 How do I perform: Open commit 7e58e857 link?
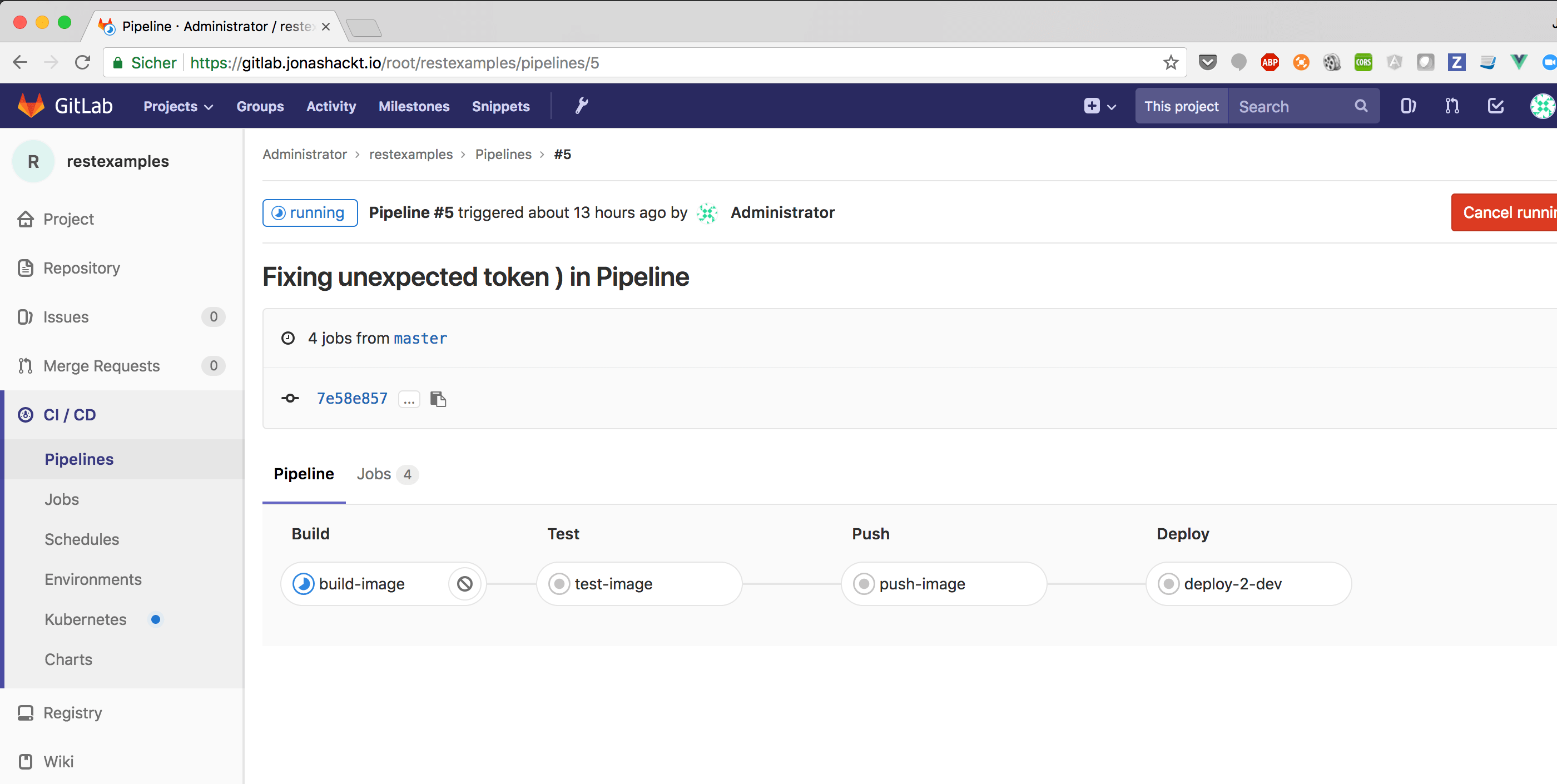(x=352, y=398)
